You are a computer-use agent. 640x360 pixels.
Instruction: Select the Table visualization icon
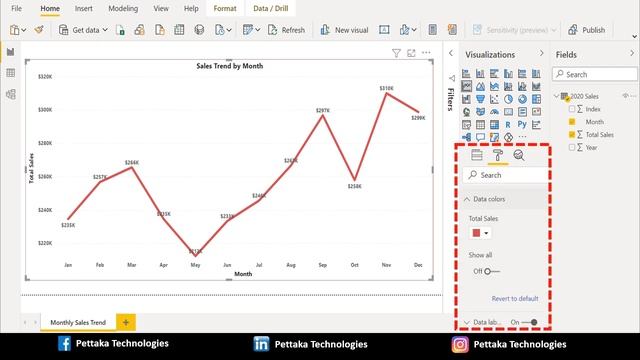point(480,124)
